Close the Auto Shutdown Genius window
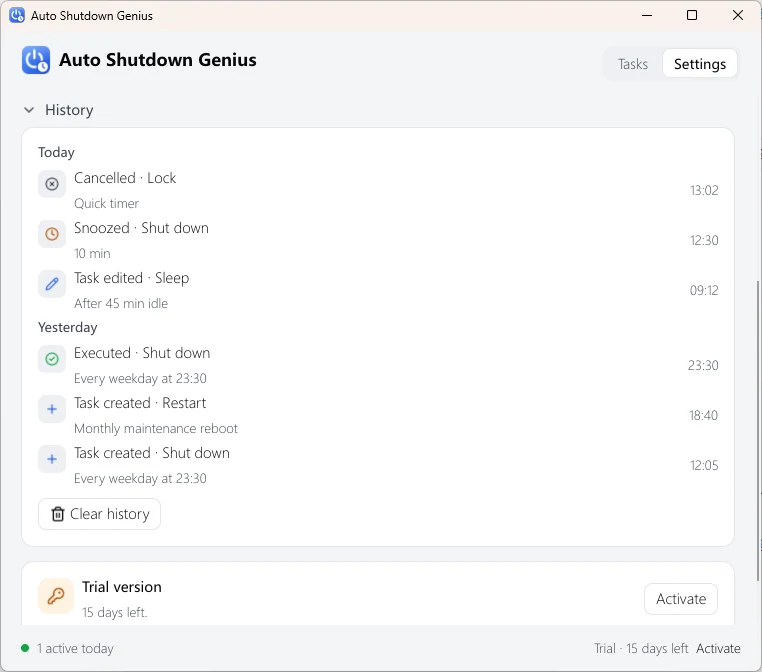The width and height of the screenshot is (762, 672). point(738,16)
